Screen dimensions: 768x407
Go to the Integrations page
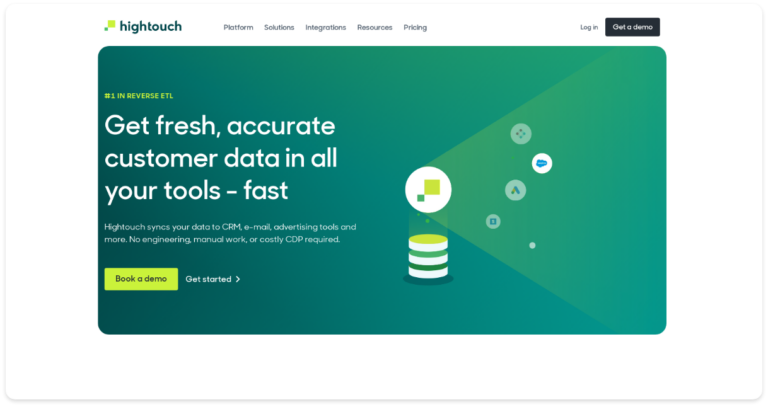[x=325, y=27]
